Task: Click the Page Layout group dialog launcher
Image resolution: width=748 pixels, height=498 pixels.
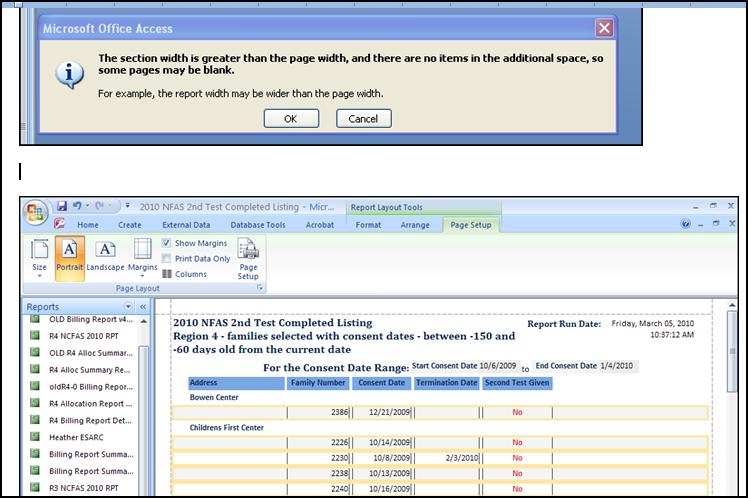Action: [260, 288]
